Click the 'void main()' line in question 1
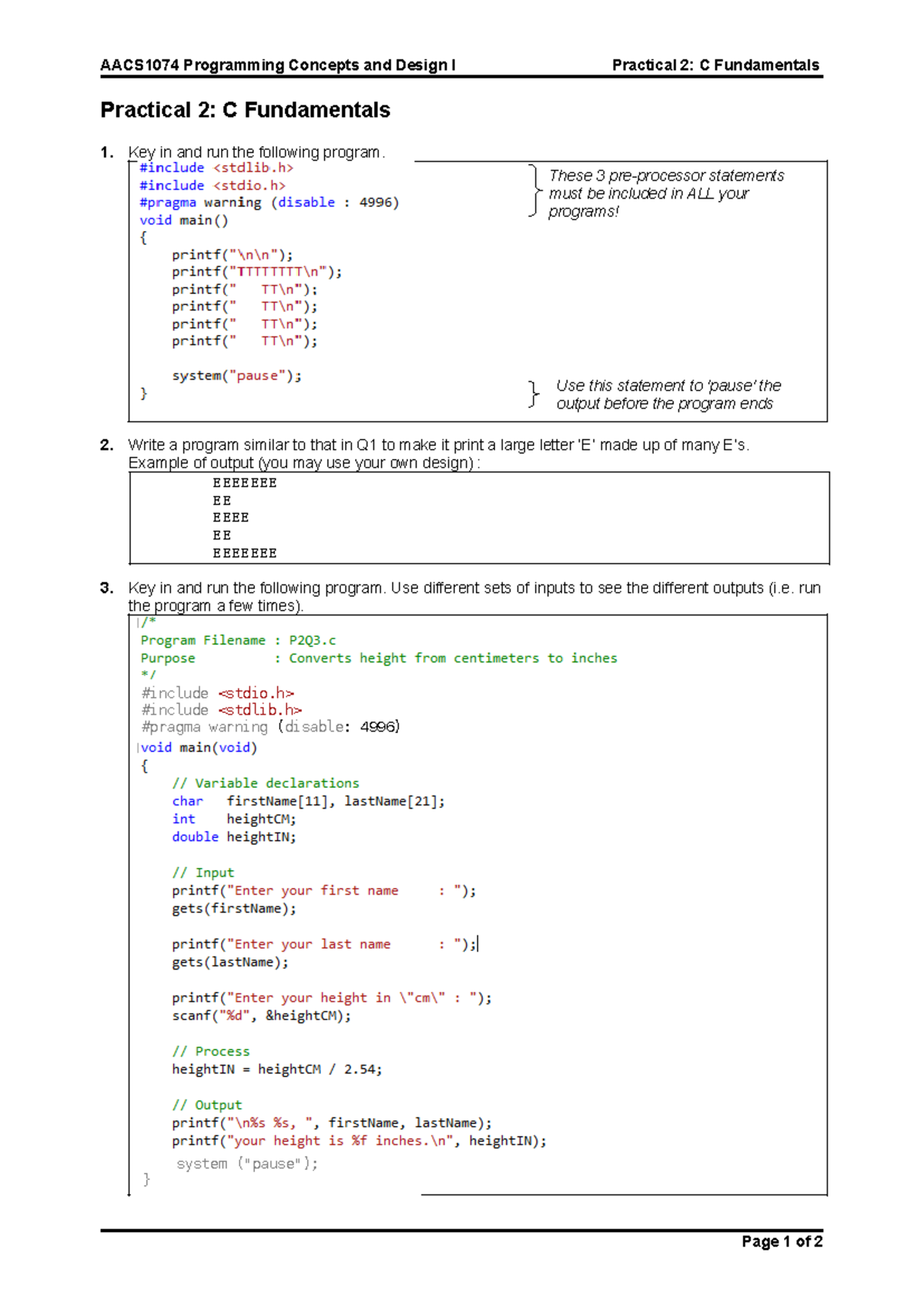 tap(183, 220)
